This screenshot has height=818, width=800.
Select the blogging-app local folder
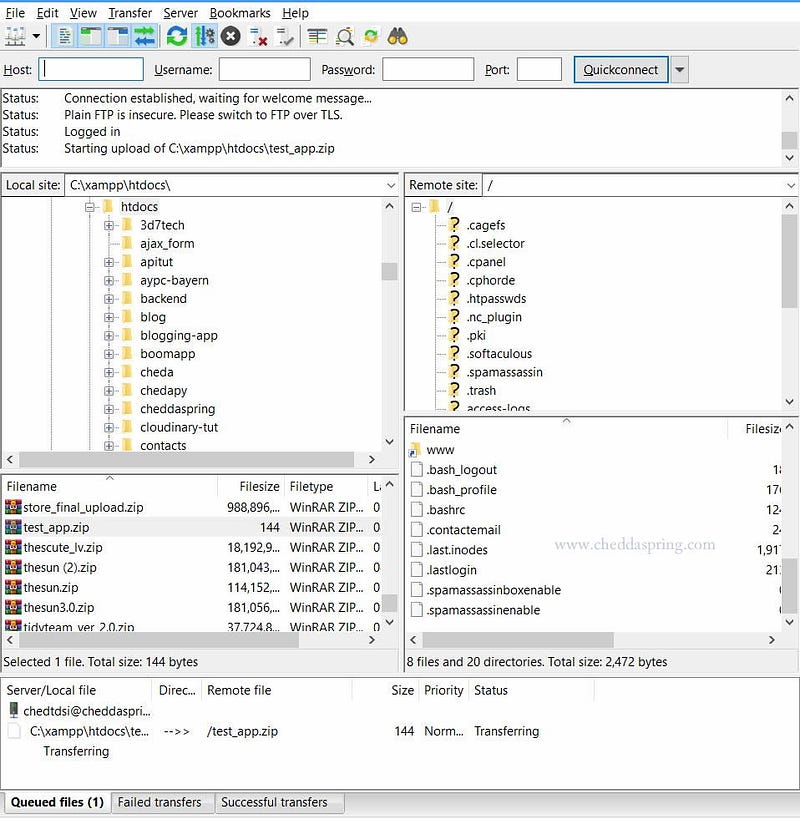pyautogui.click(x=178, y=335)
